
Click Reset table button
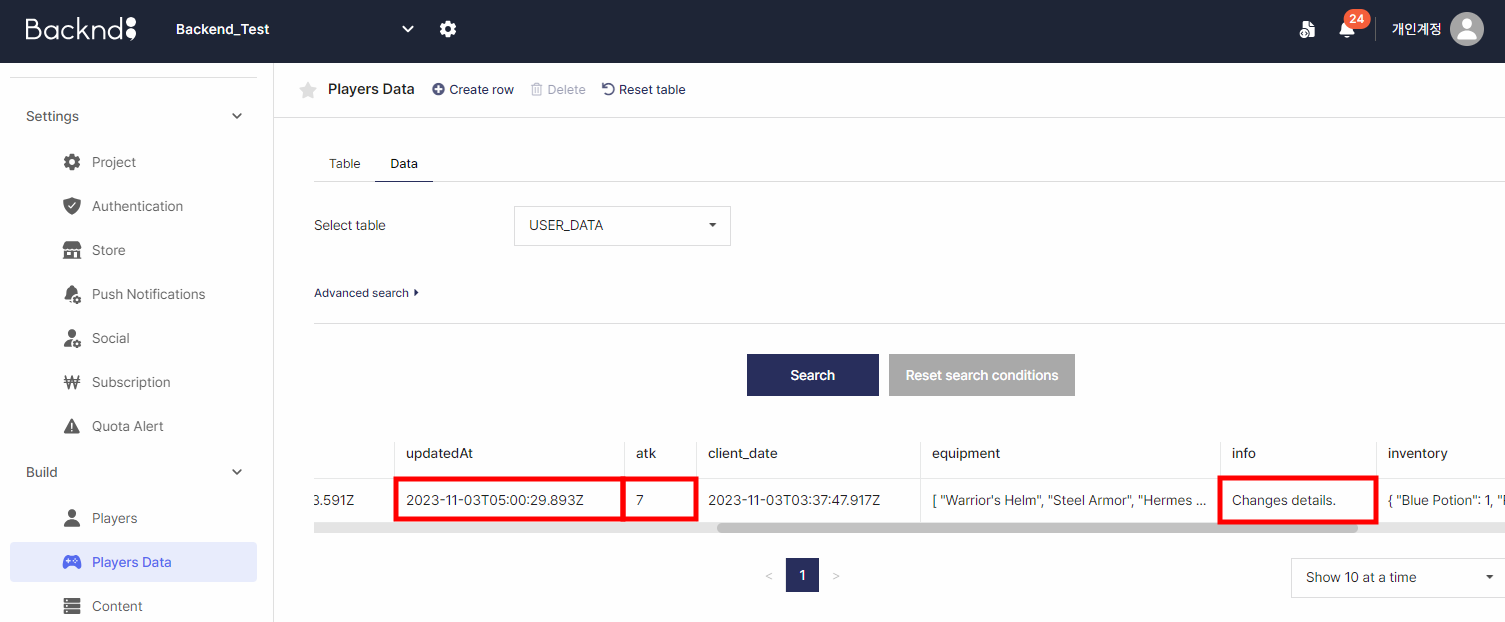tap(643, 89)
